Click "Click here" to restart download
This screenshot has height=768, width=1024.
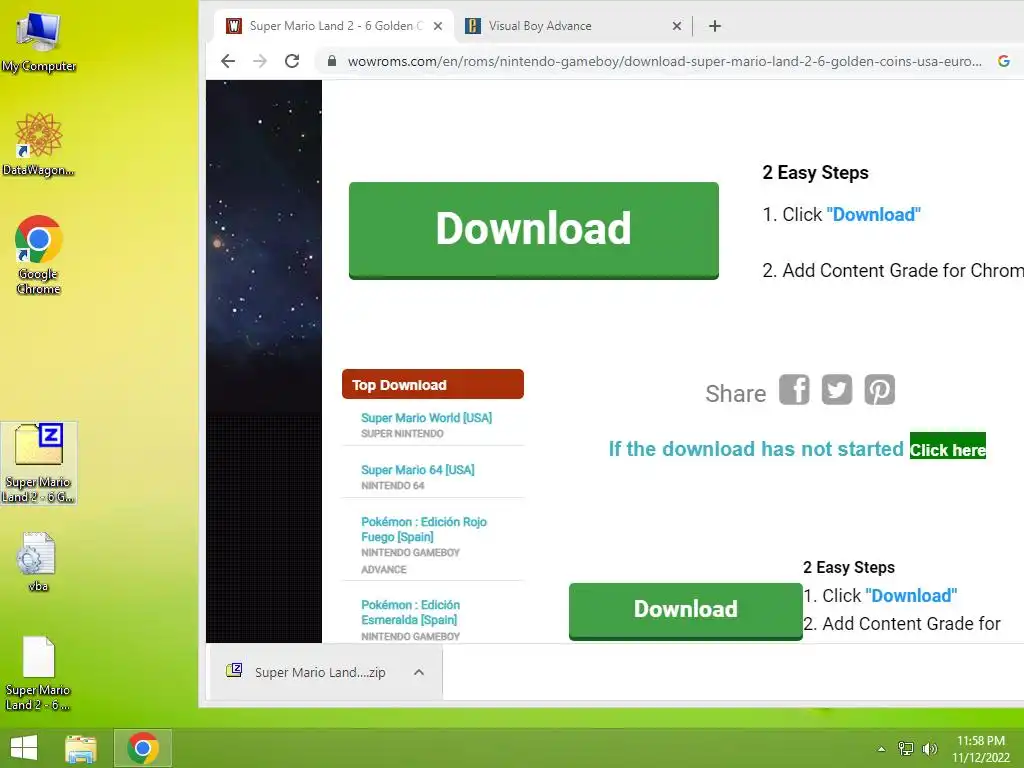coord(948,448)
